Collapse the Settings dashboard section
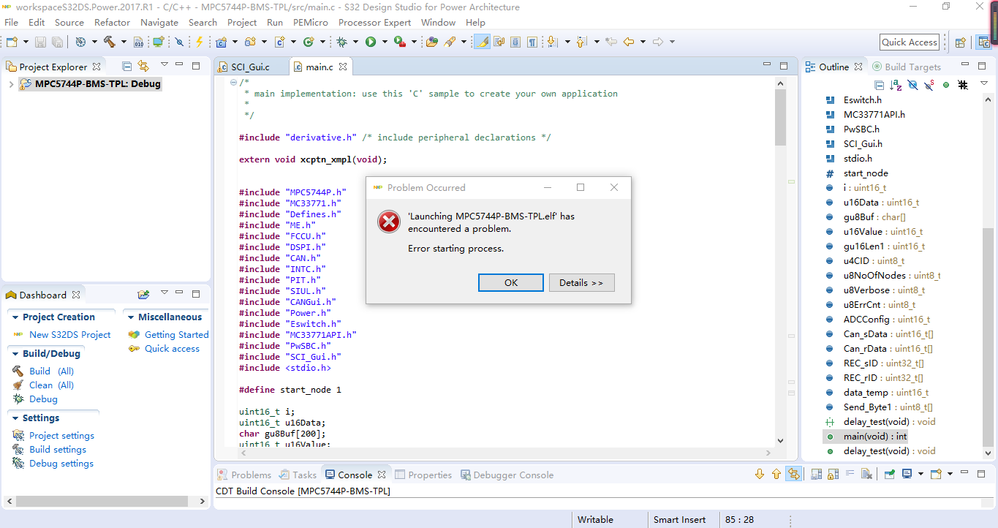The height and width of the screenshot is (528, 998). tap(14, 418)
